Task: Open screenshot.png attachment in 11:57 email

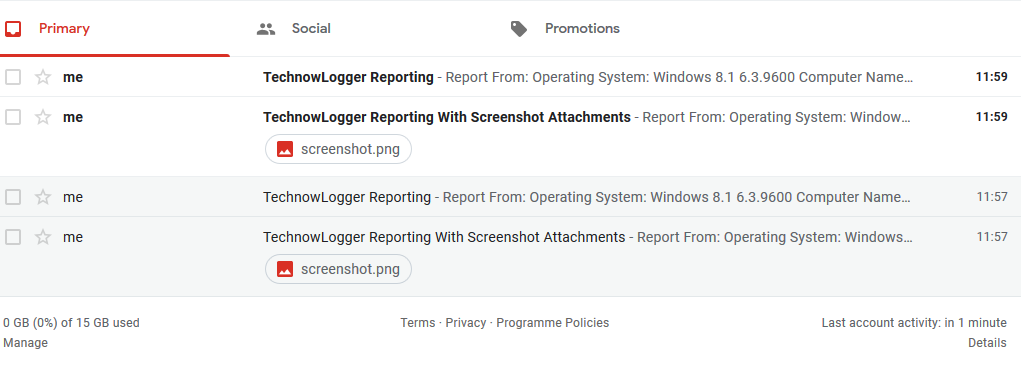Action: (338, 269)
